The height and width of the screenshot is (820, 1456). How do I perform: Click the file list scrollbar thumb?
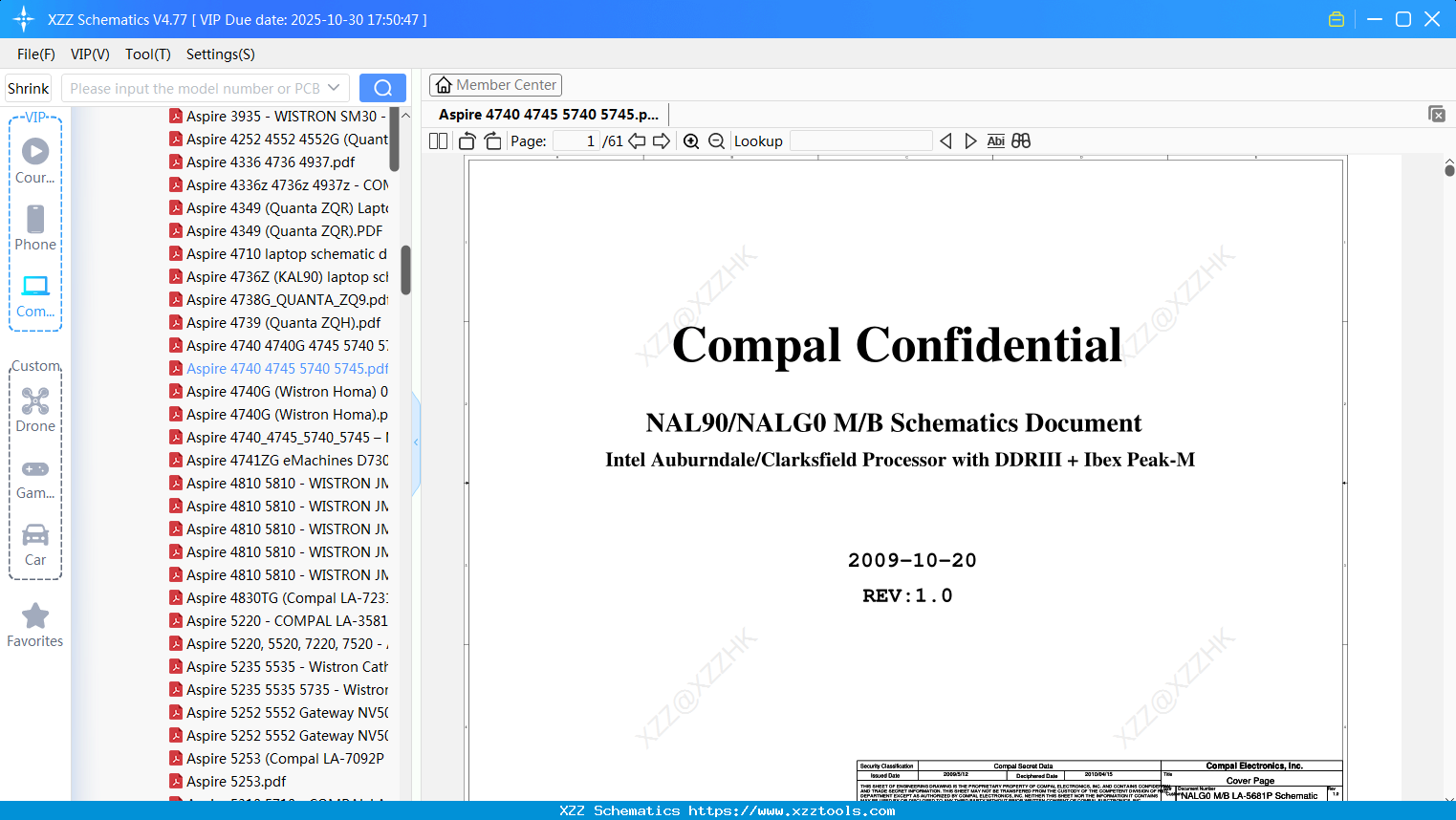405,270
